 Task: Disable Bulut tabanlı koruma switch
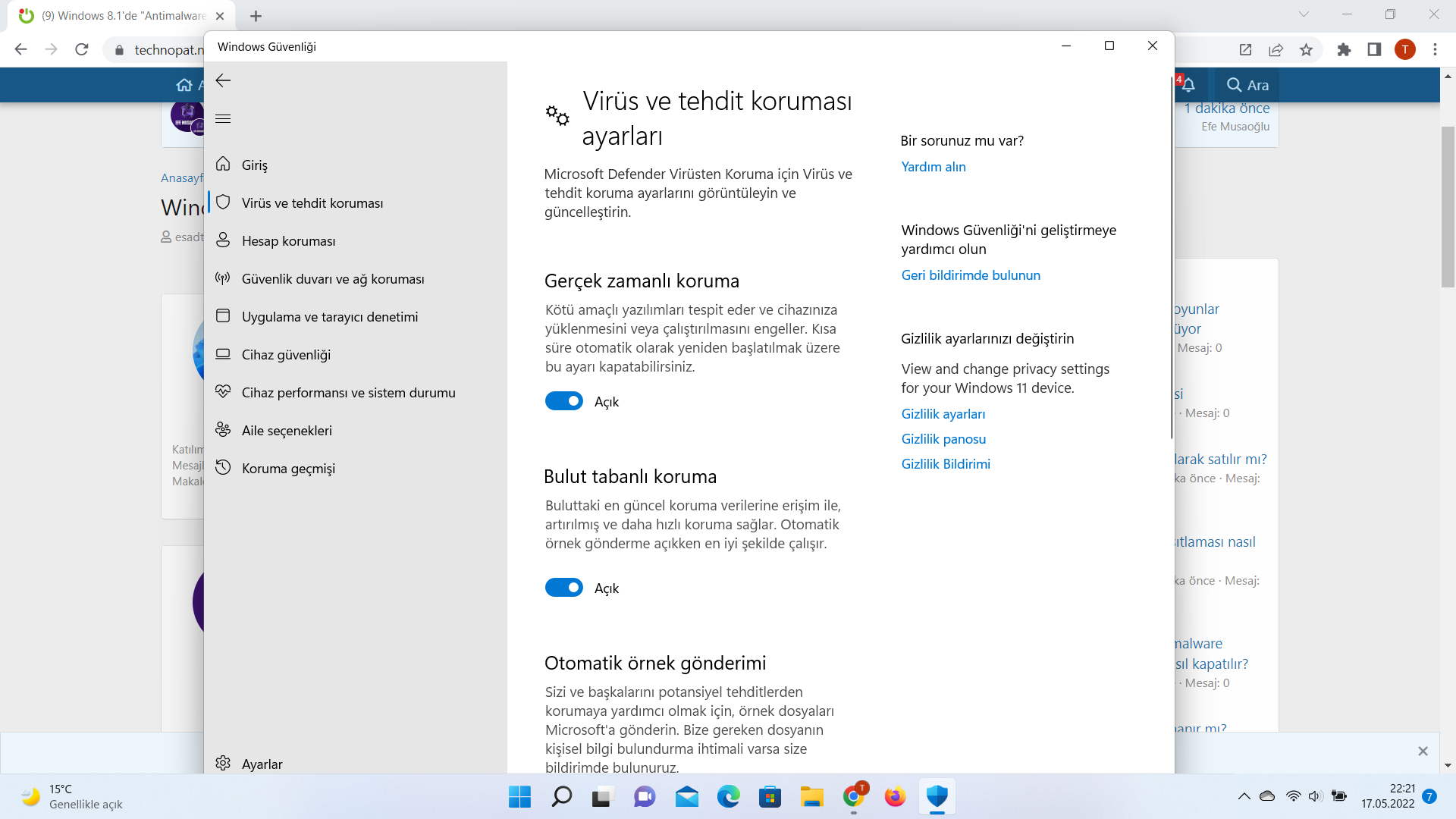[x=563, y=588]
